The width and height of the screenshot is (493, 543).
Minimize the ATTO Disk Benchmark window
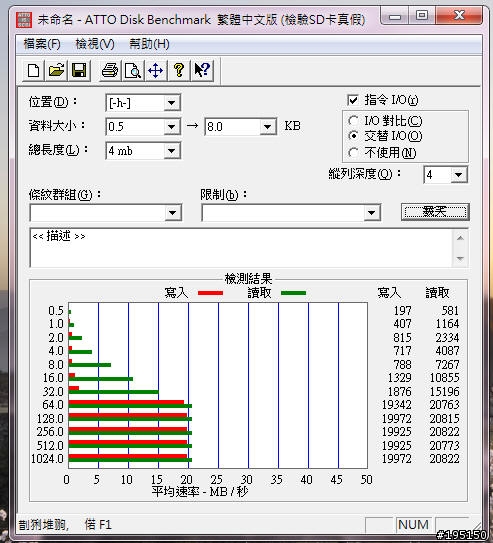click(x=394, y=16)
